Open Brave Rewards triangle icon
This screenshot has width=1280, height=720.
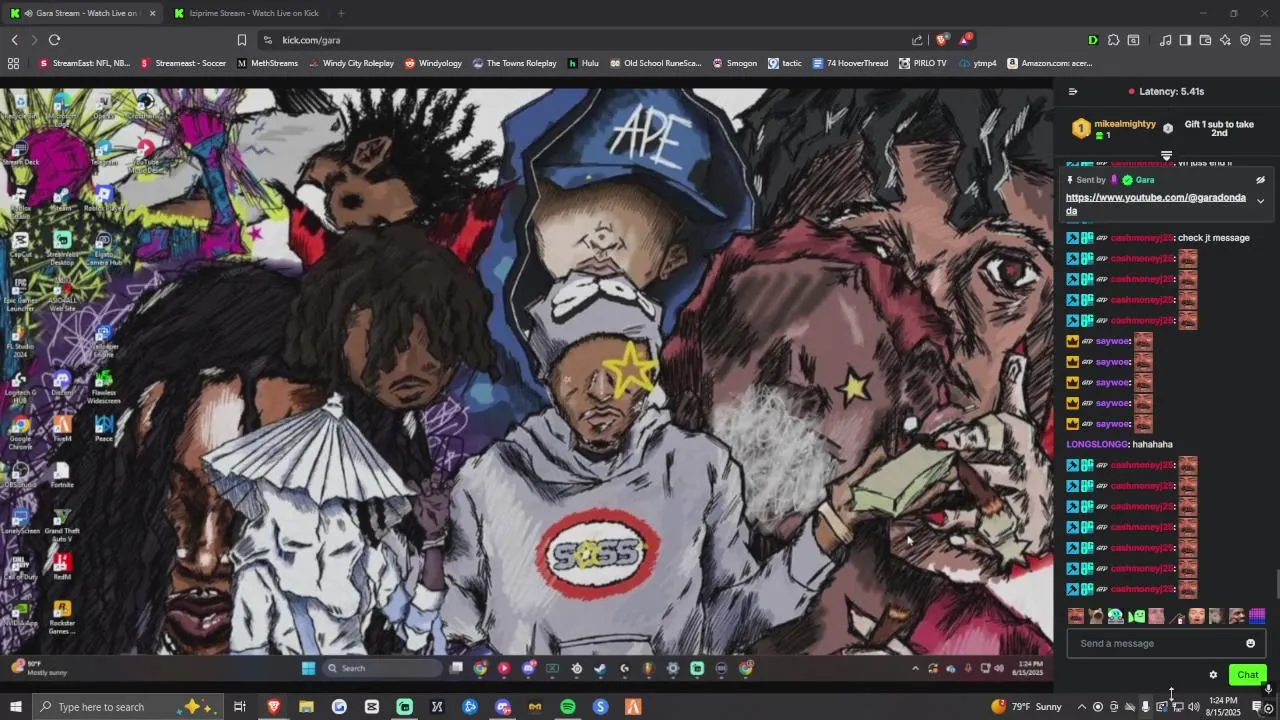(x=965, y=40)
